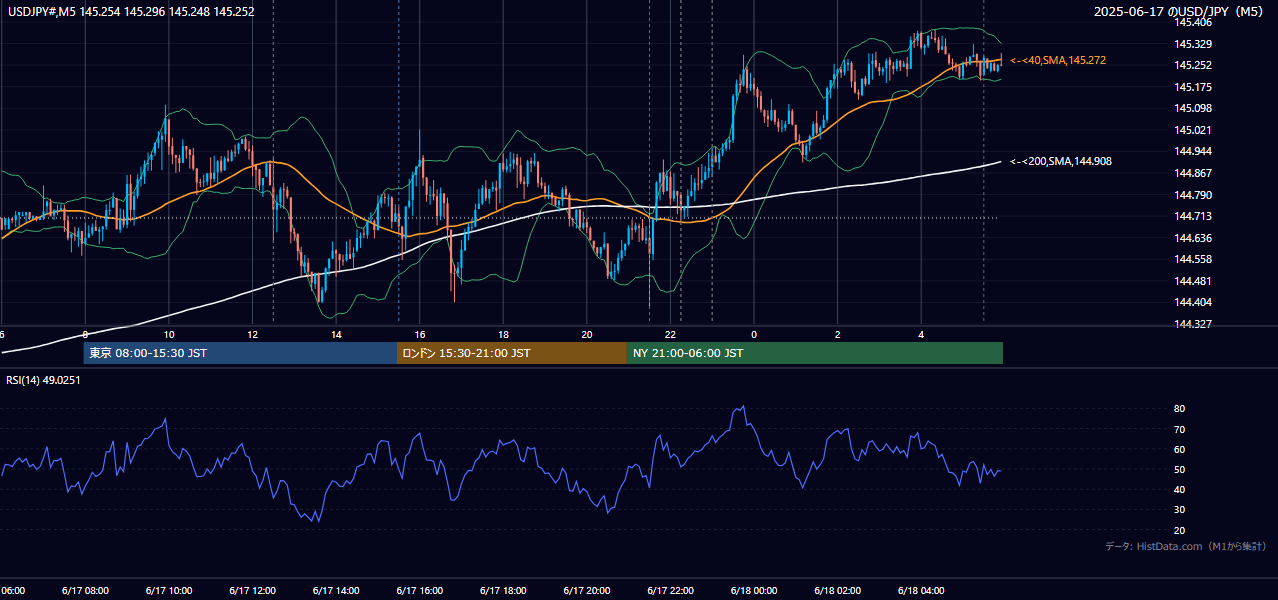Viewport: 1278px width, 600px height.
Task: Click the RSI scale value 70
Action: [x=1180, y=429]
